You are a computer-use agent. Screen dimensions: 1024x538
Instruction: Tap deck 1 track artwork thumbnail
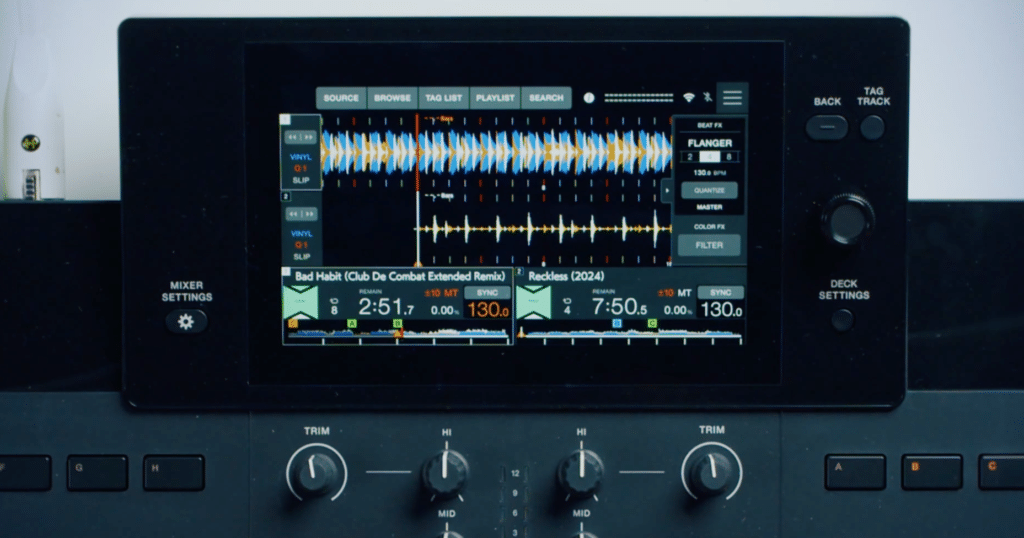(301, 303)
